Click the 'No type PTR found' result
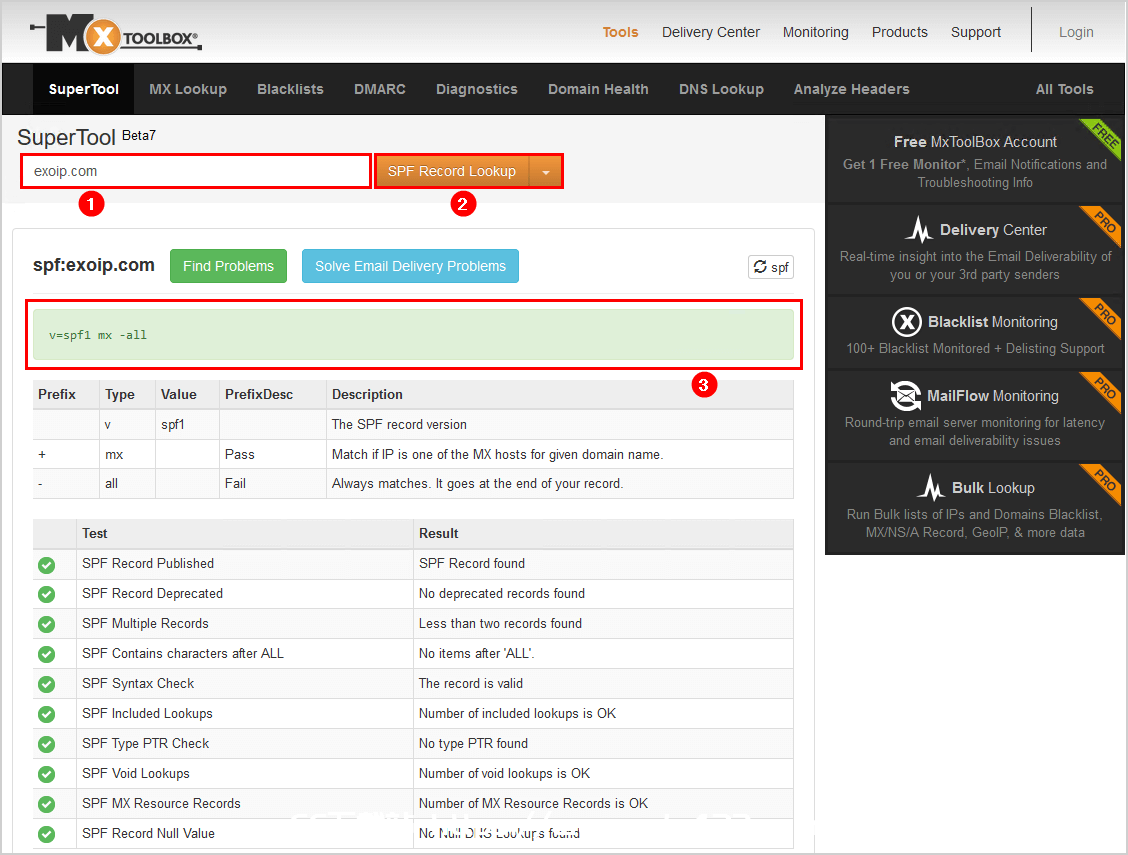 pyautogui.click(x=473, y=744)
